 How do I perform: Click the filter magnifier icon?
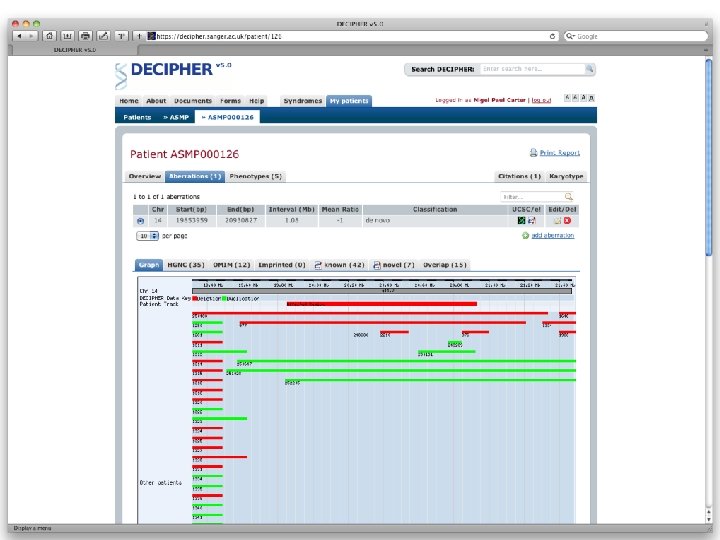coord(568,197)
